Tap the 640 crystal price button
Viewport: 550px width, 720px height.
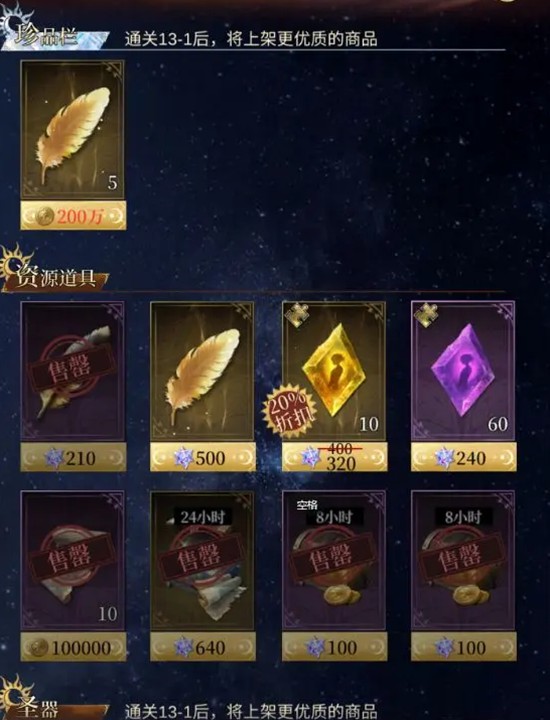pos(202,647)
